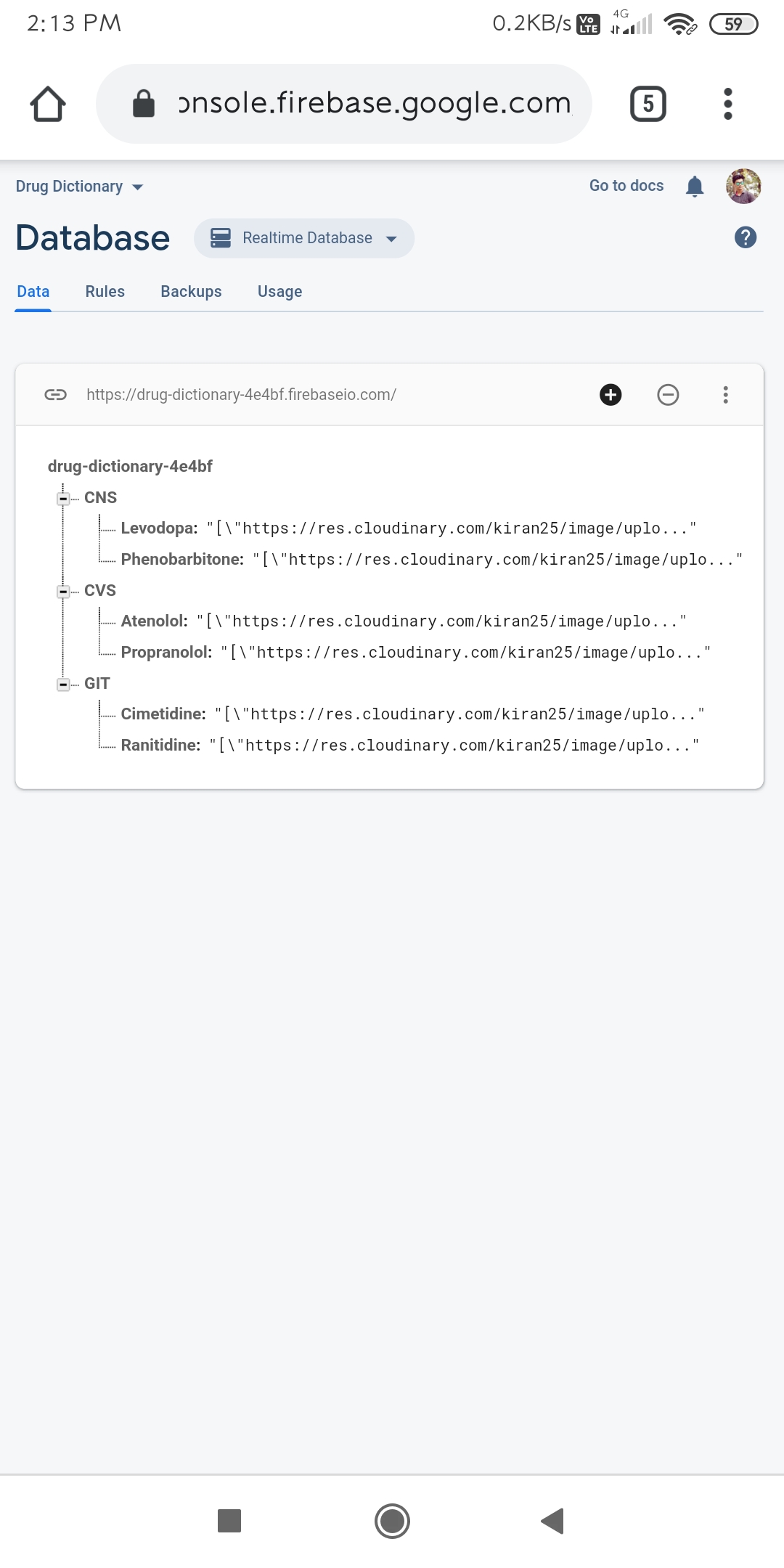Screen dimensions: 784x1568
Task: Collapse the GIT tree node
Action: coord(63,685)
